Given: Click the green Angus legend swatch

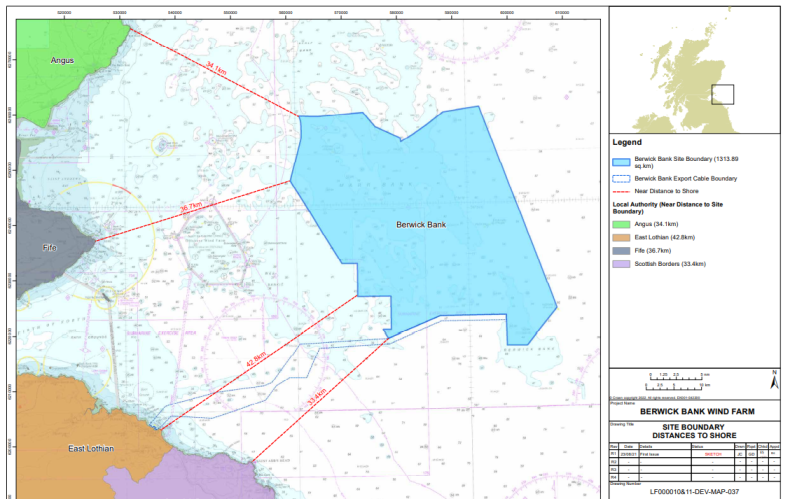Looking at the screenshot, I should [x=622, y=224].
